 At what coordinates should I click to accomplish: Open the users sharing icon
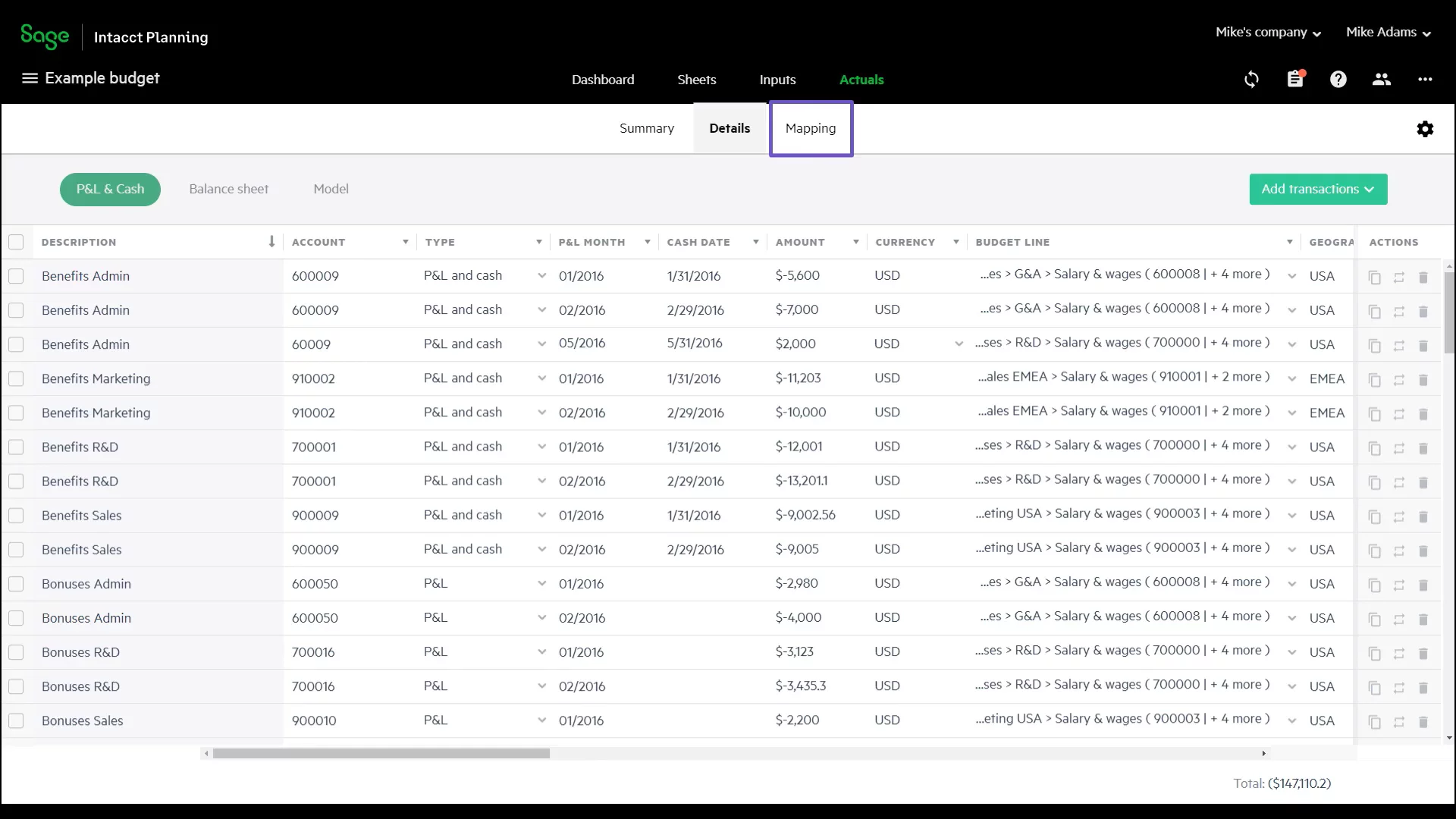(1382, 79)
